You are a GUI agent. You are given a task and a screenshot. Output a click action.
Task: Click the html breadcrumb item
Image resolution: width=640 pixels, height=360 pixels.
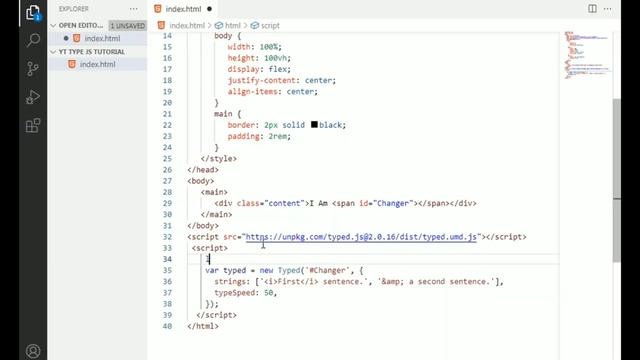228,25
